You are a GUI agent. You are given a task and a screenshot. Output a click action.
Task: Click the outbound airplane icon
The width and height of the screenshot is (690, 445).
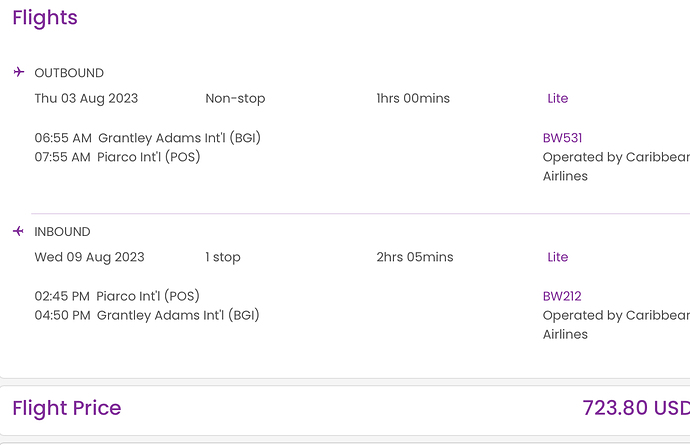click(18, 72)
